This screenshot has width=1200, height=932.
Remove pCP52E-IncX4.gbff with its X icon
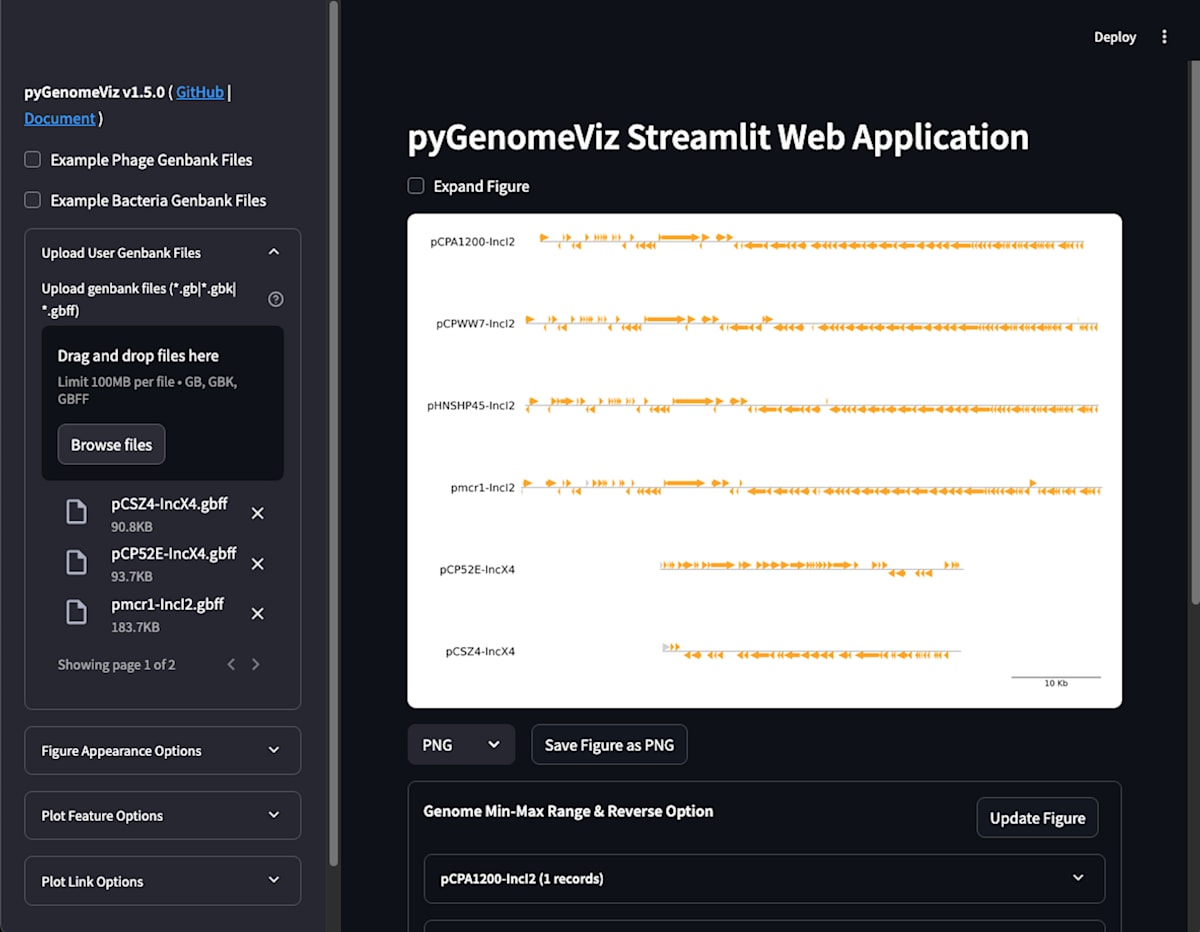click(x=257, y=564)
